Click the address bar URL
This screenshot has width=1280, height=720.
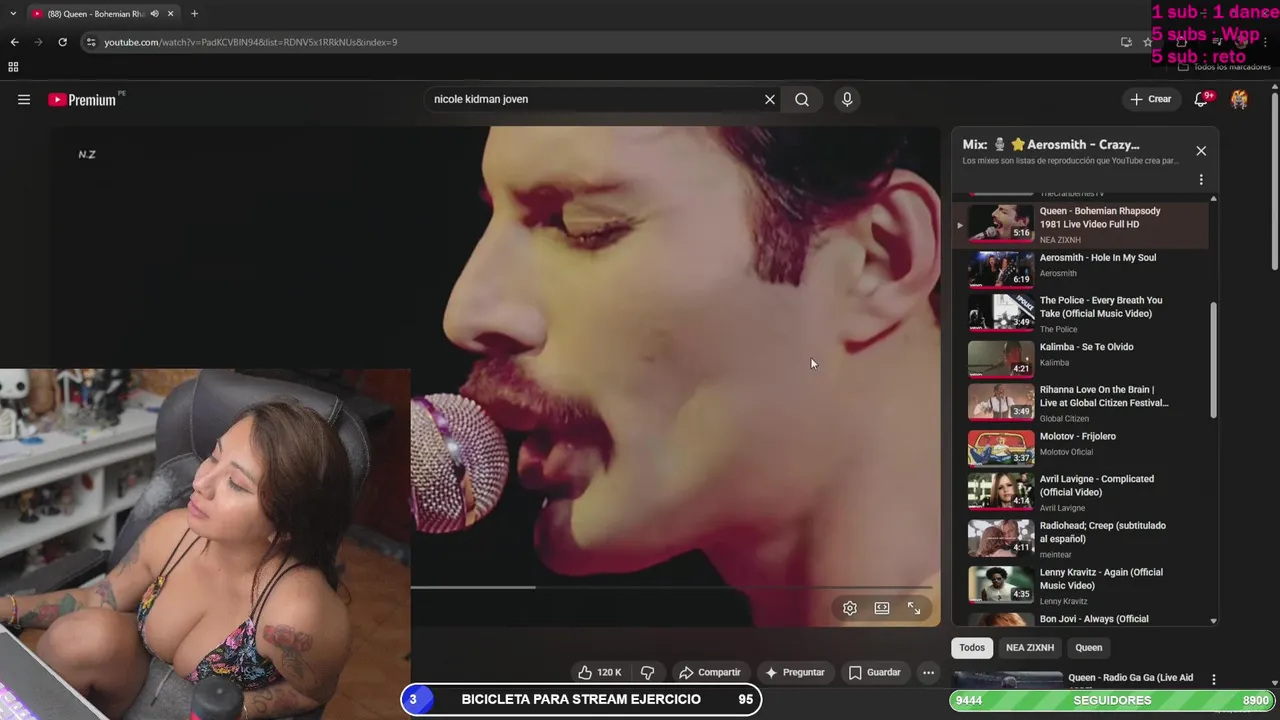(251, 42)
